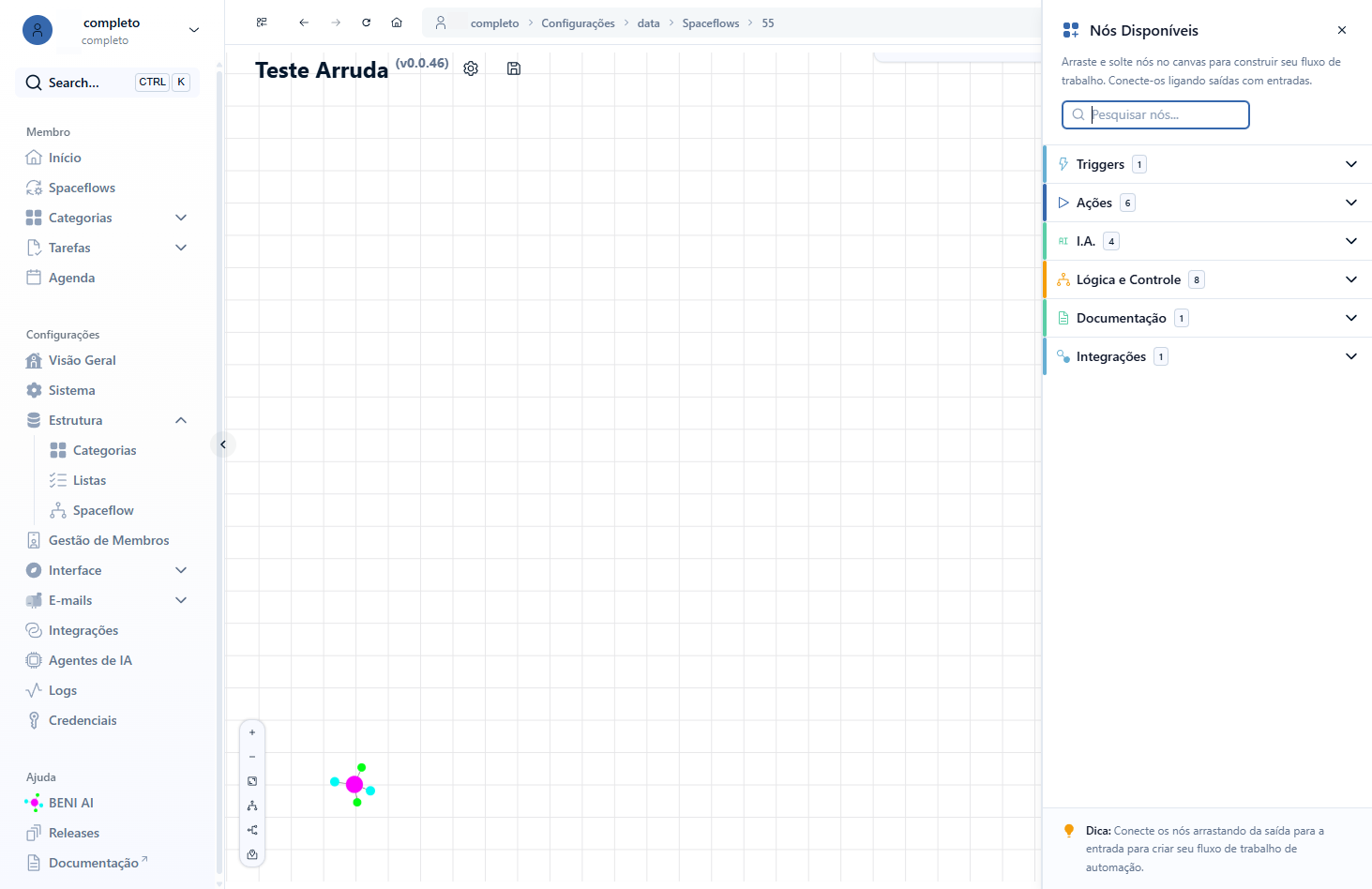Collapse the left sidebar with chevron handle
The height and width of the screenshot is (889, 1372).
[x=223, y=444]
